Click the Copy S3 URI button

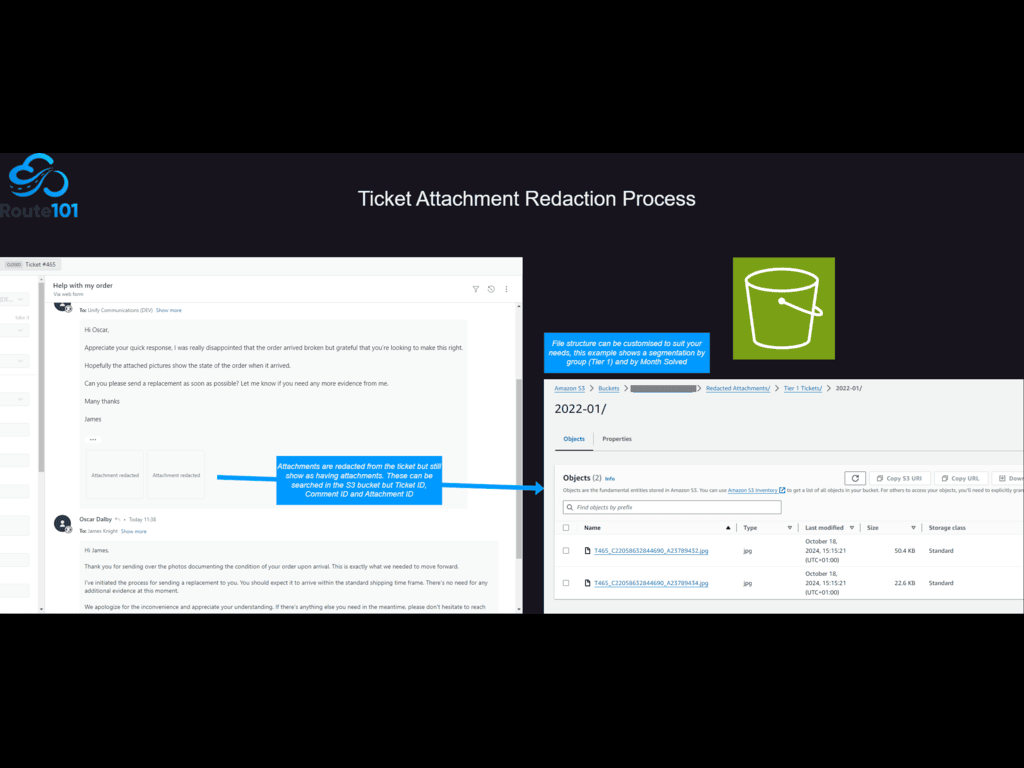tap(899, 479)
